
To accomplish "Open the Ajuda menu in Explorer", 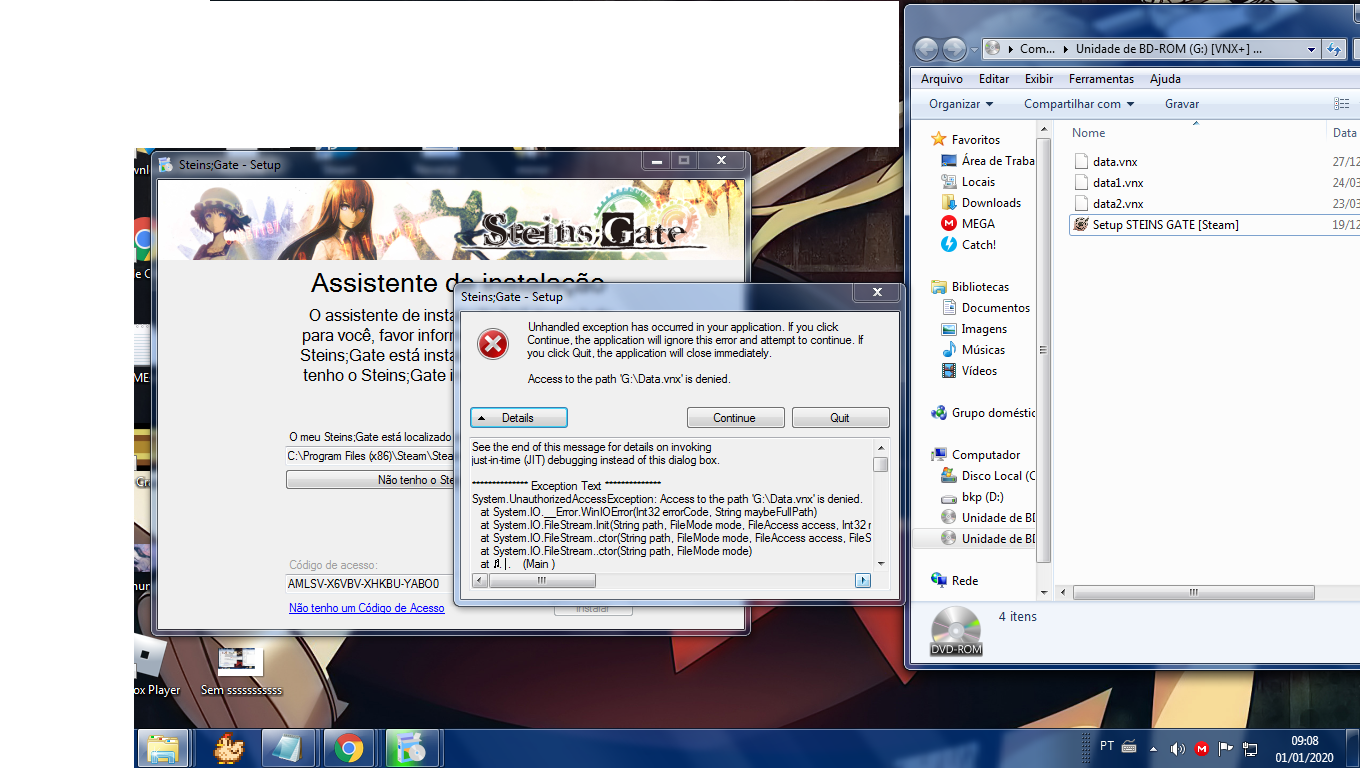I will [1165, 79].
